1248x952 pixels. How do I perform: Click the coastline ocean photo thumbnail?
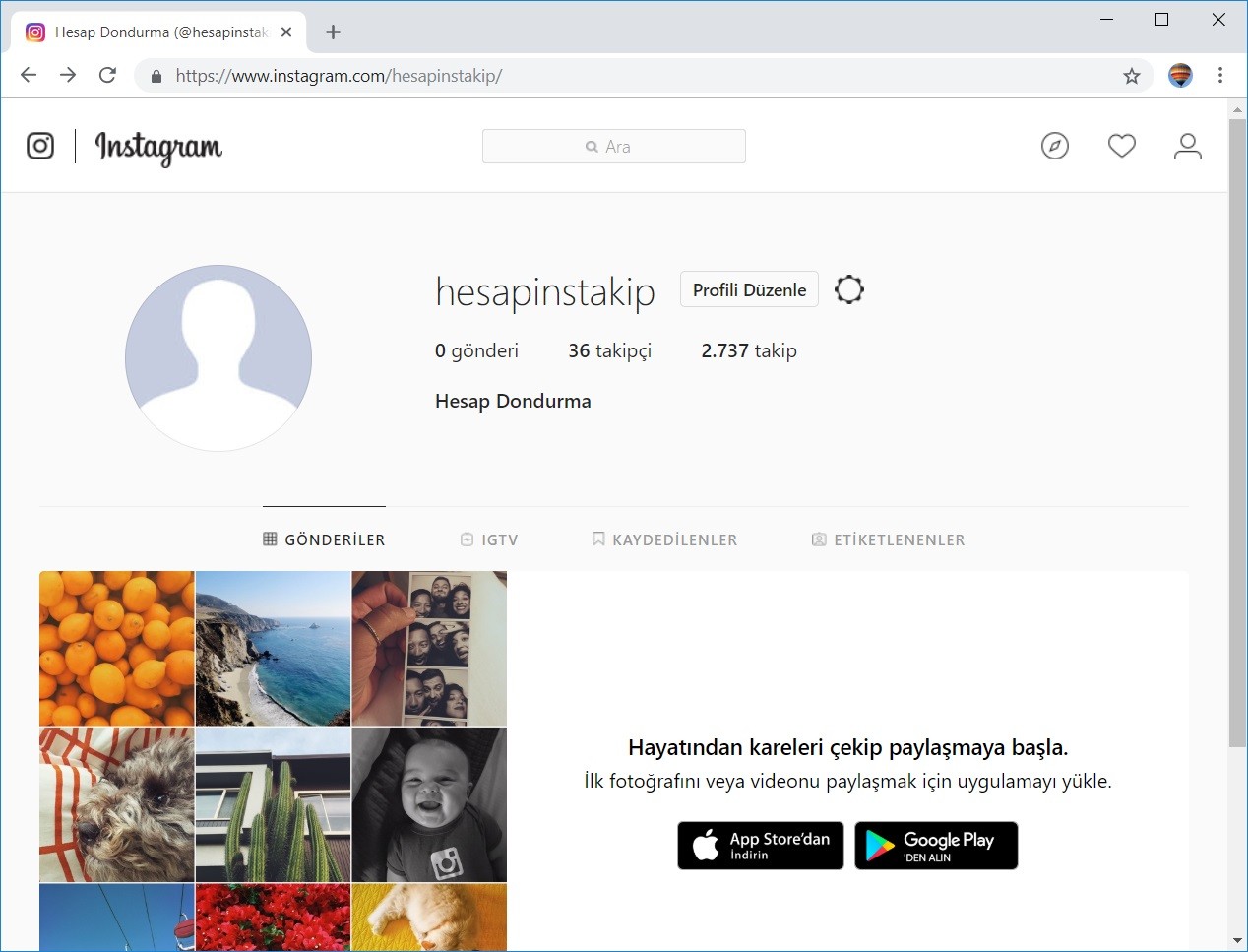[273, 648]
